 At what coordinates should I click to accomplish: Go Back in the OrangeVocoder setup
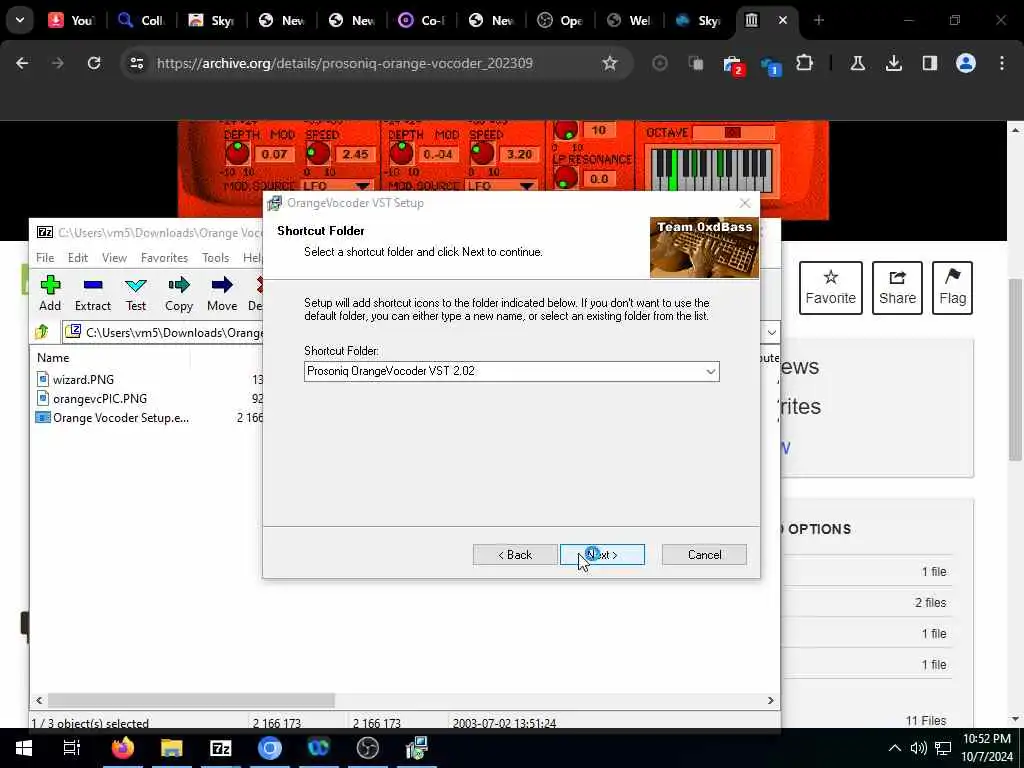(x=515, y=554)
